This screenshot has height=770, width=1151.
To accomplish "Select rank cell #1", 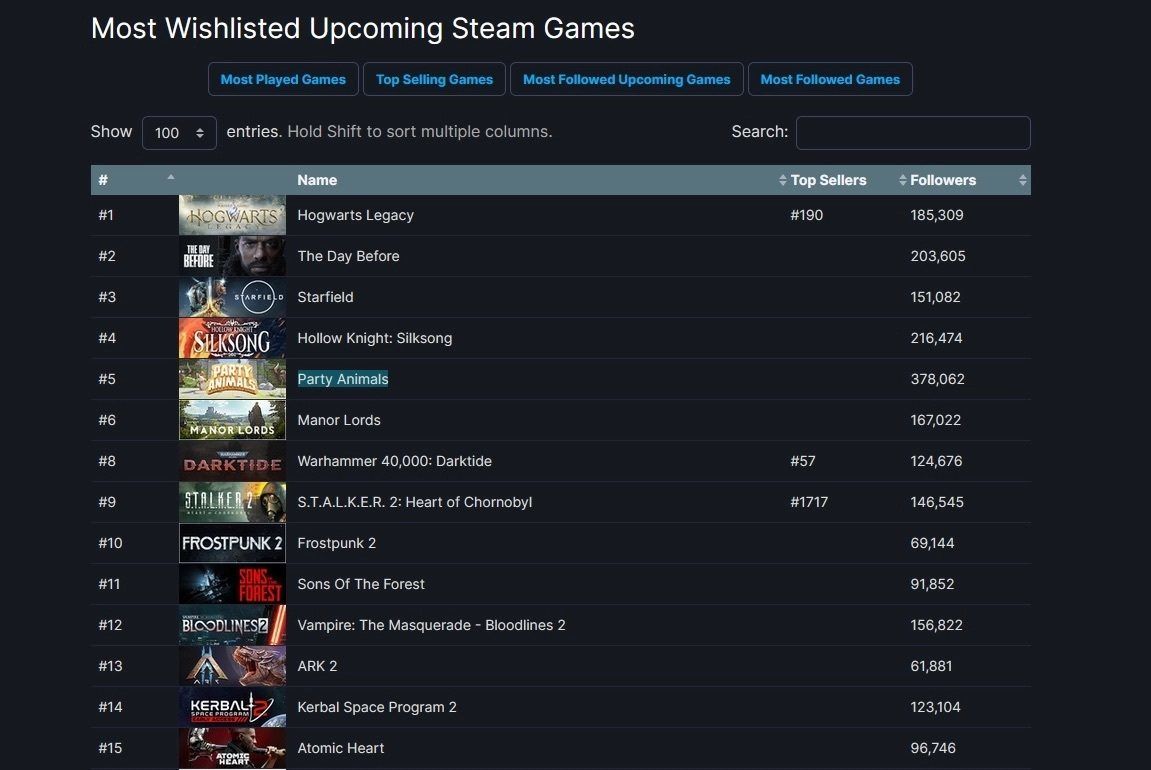I will (x=106, y=215).
